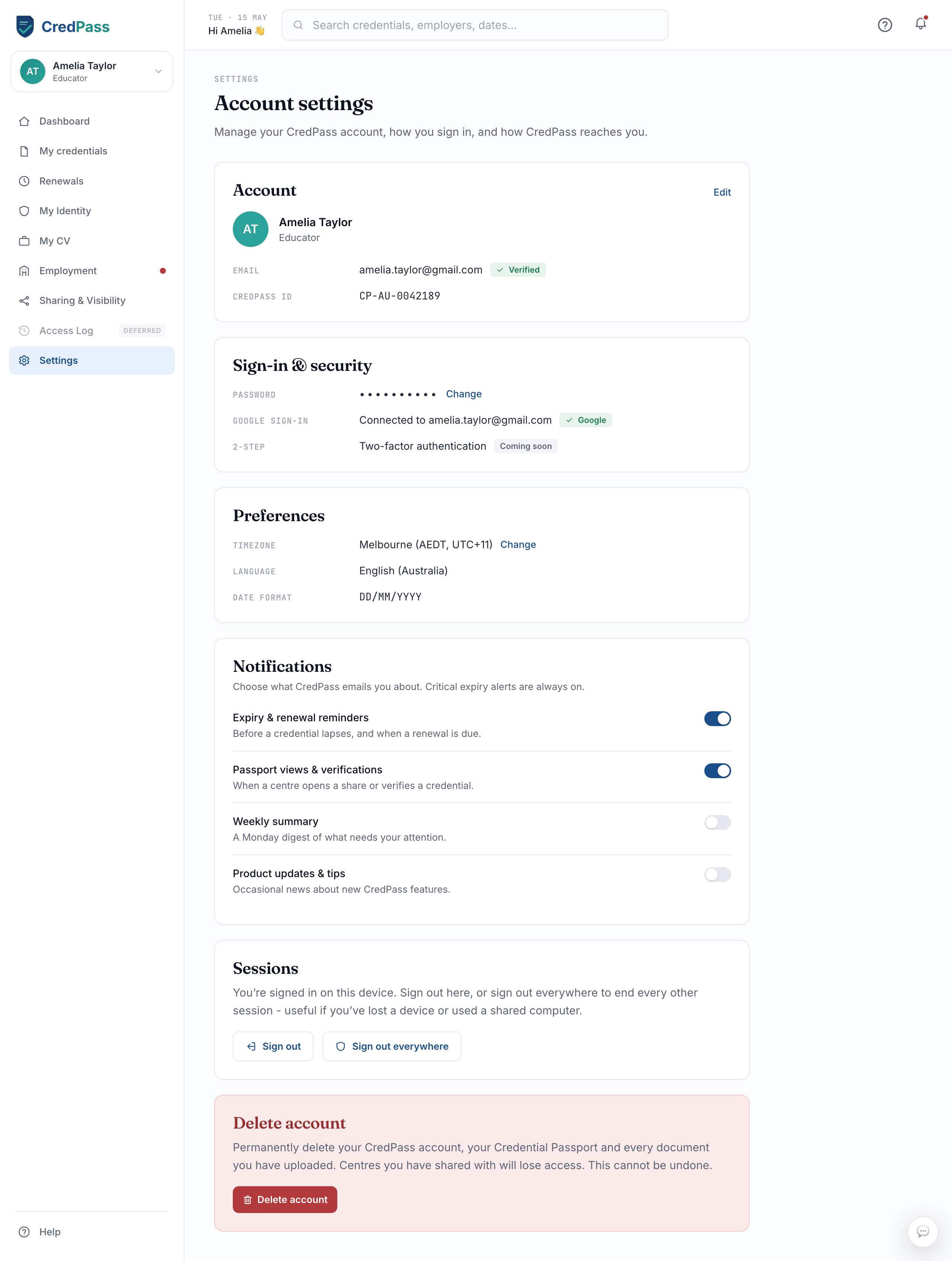Image resolution: width=952 pixels, height=1261 pixels.
Task: Click the AT avatar in Account card
Action: point(250,229)
